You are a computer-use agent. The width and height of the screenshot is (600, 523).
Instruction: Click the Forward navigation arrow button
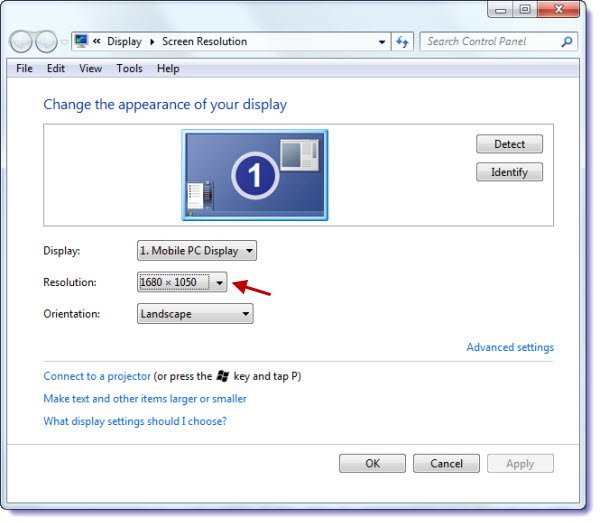[46, 42]
